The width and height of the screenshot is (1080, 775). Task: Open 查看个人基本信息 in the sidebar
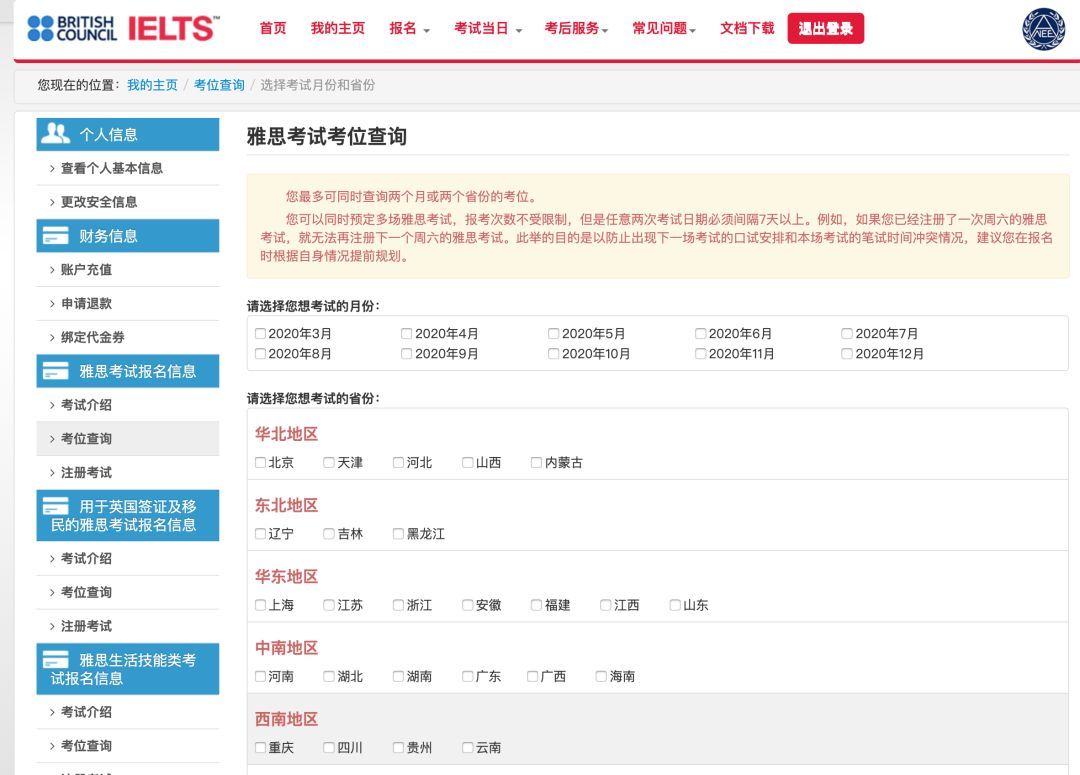[111, 168]
